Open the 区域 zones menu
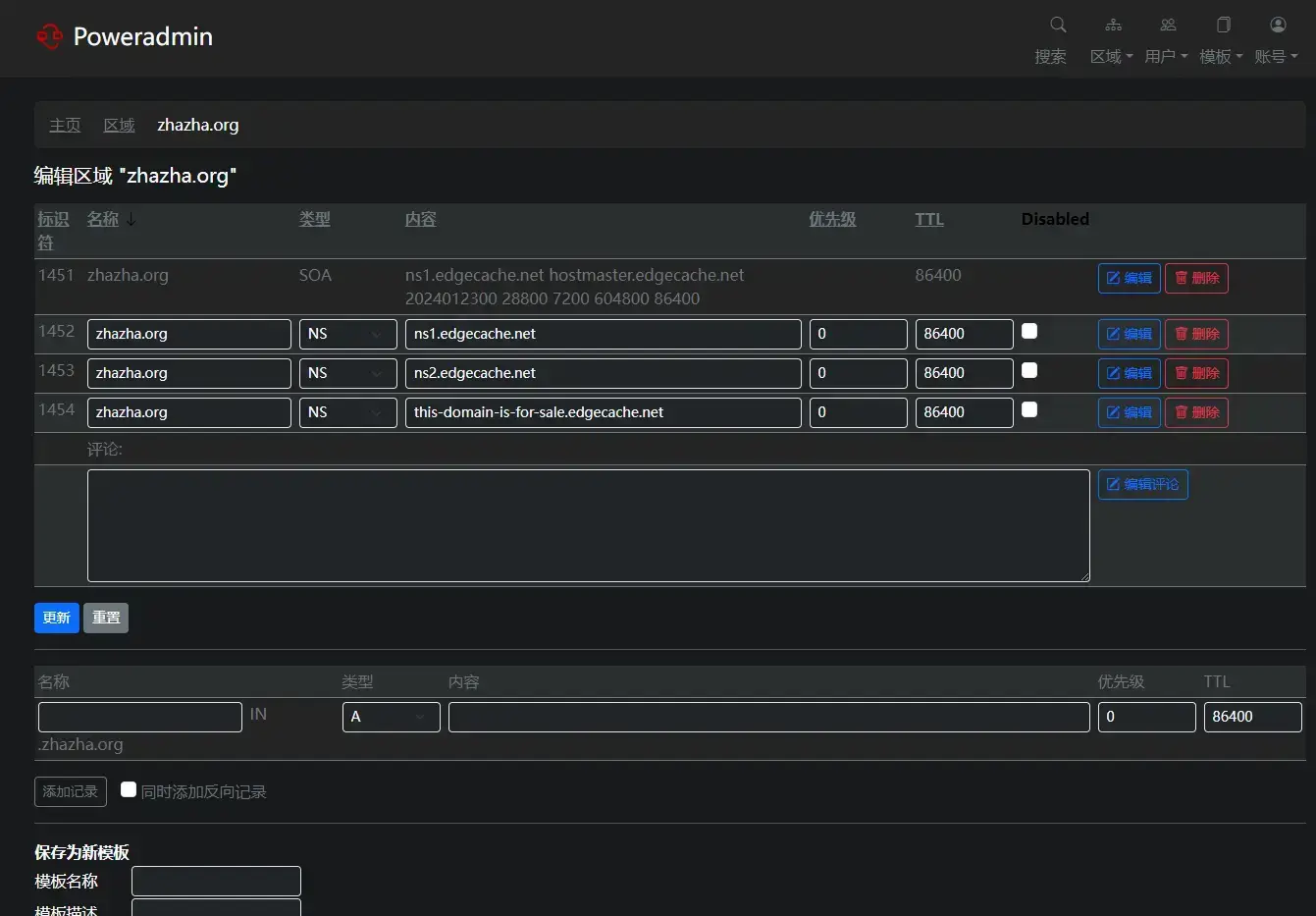The image size is (1316, 916). (1112, 56)
